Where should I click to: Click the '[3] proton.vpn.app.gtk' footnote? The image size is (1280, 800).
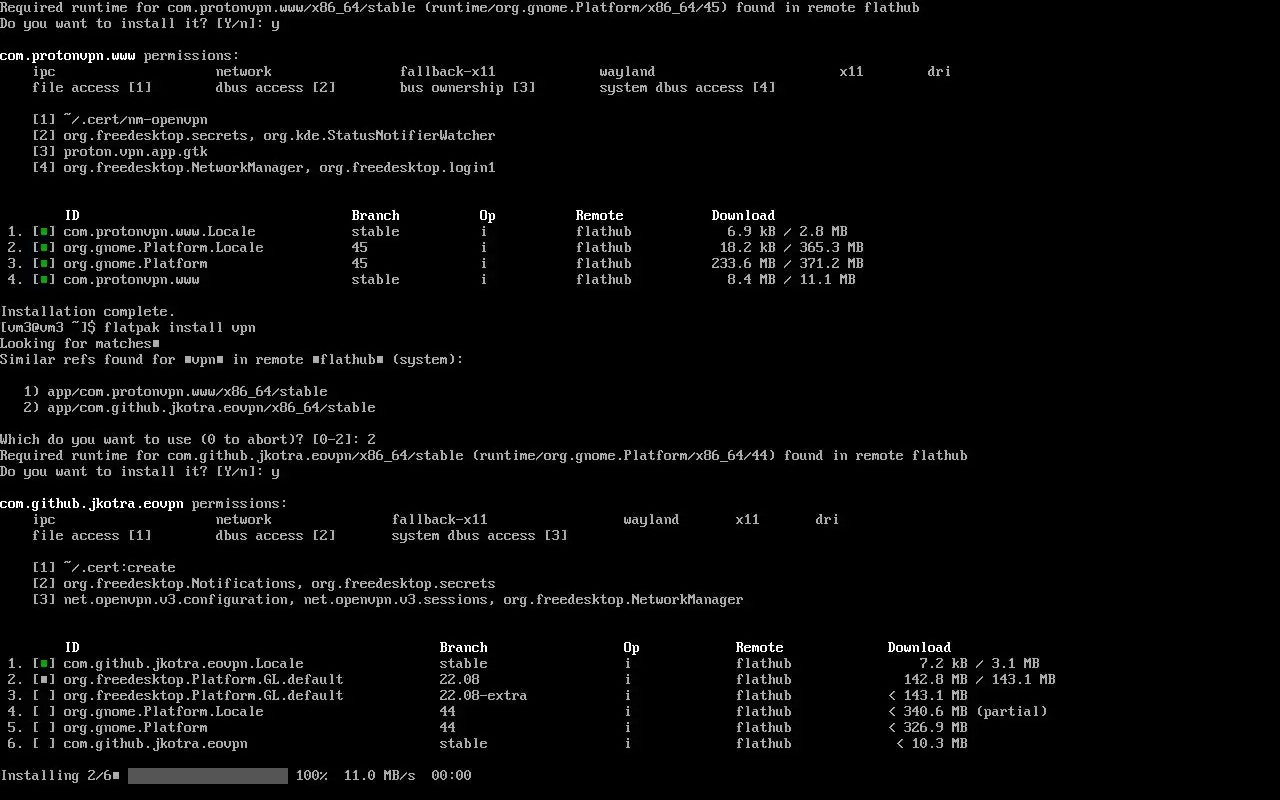coord(120,152)
